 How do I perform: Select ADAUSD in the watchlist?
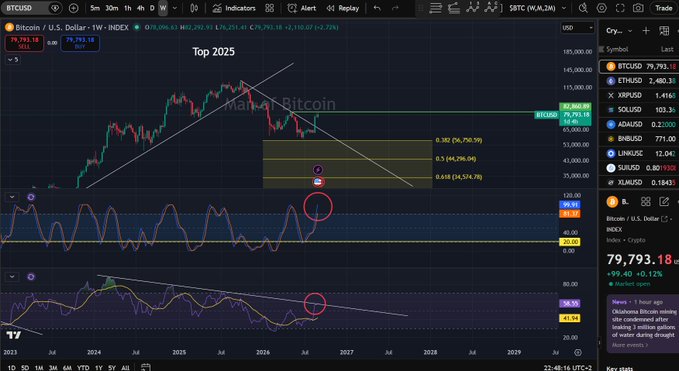(639, 124)
